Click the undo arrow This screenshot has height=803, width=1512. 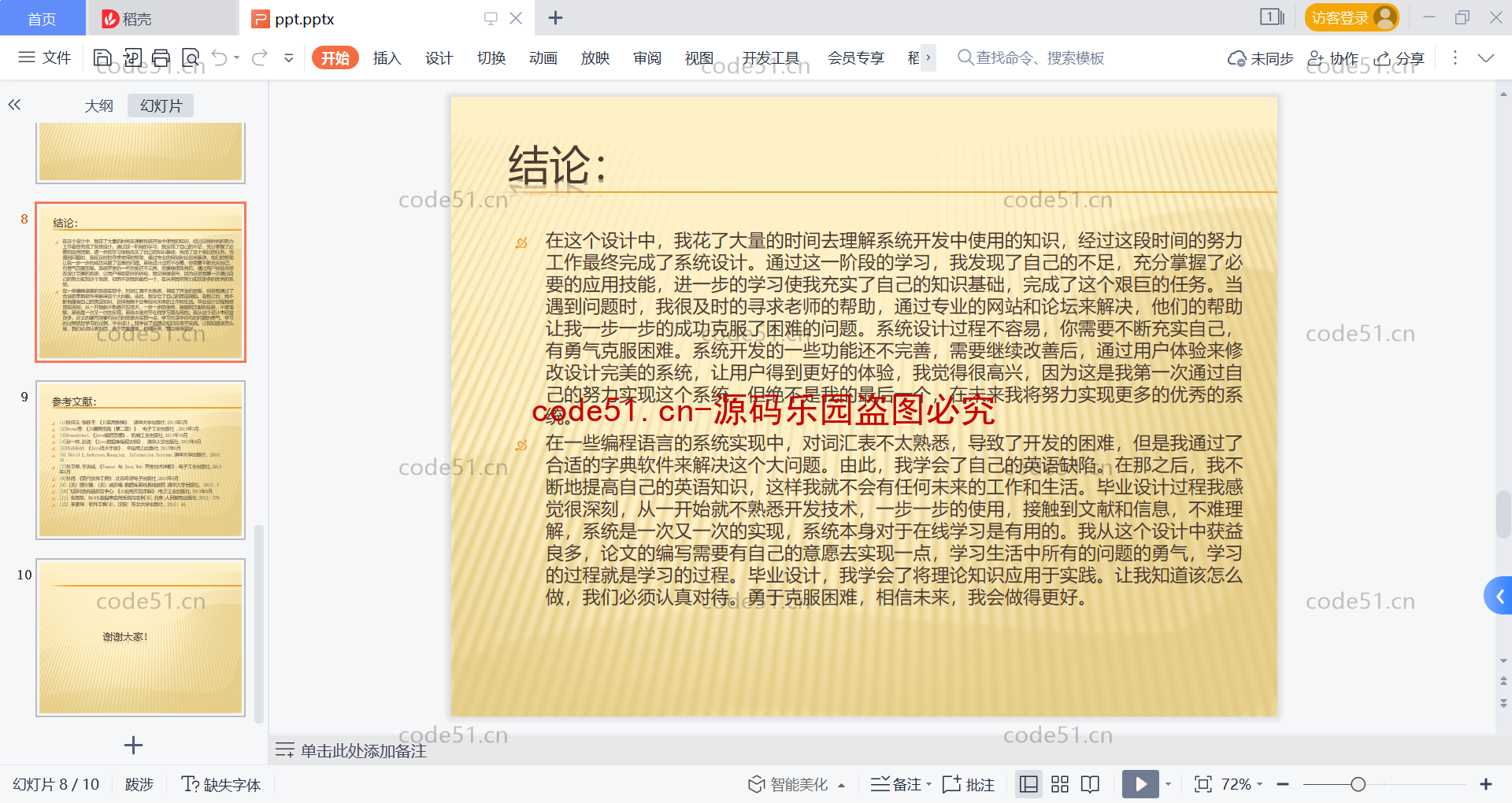(x=220, y=57)
